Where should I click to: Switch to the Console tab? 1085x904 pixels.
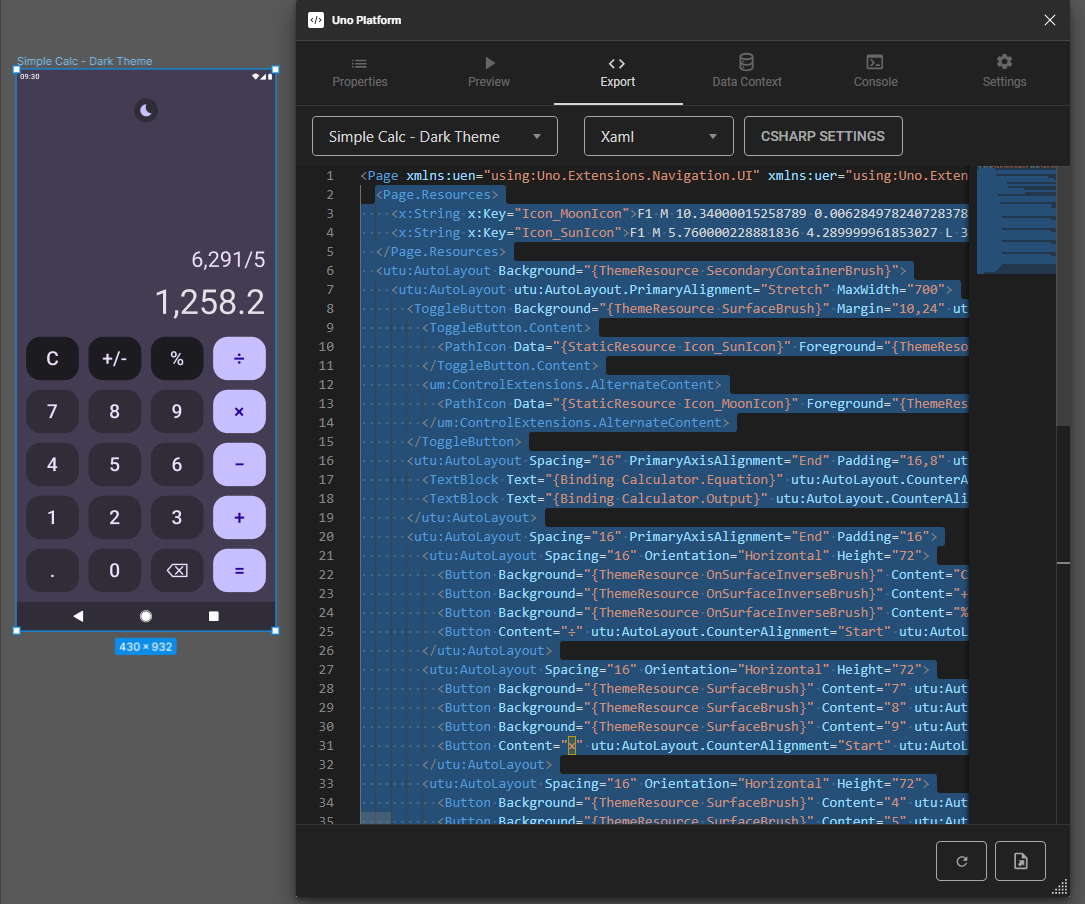click(x=875, y=72)
